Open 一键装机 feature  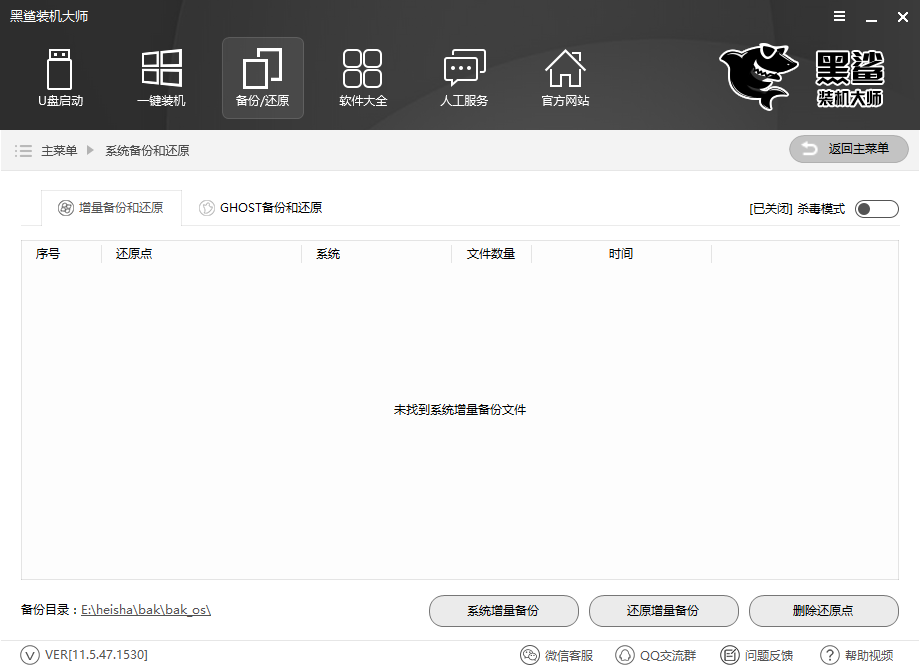[x=161, y=77]
